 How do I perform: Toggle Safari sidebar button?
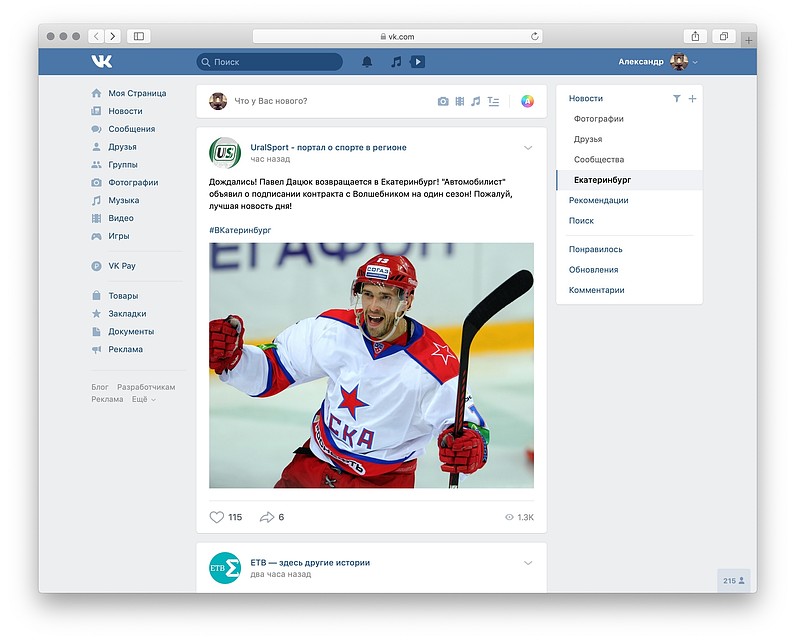click(x=139, y=36)
